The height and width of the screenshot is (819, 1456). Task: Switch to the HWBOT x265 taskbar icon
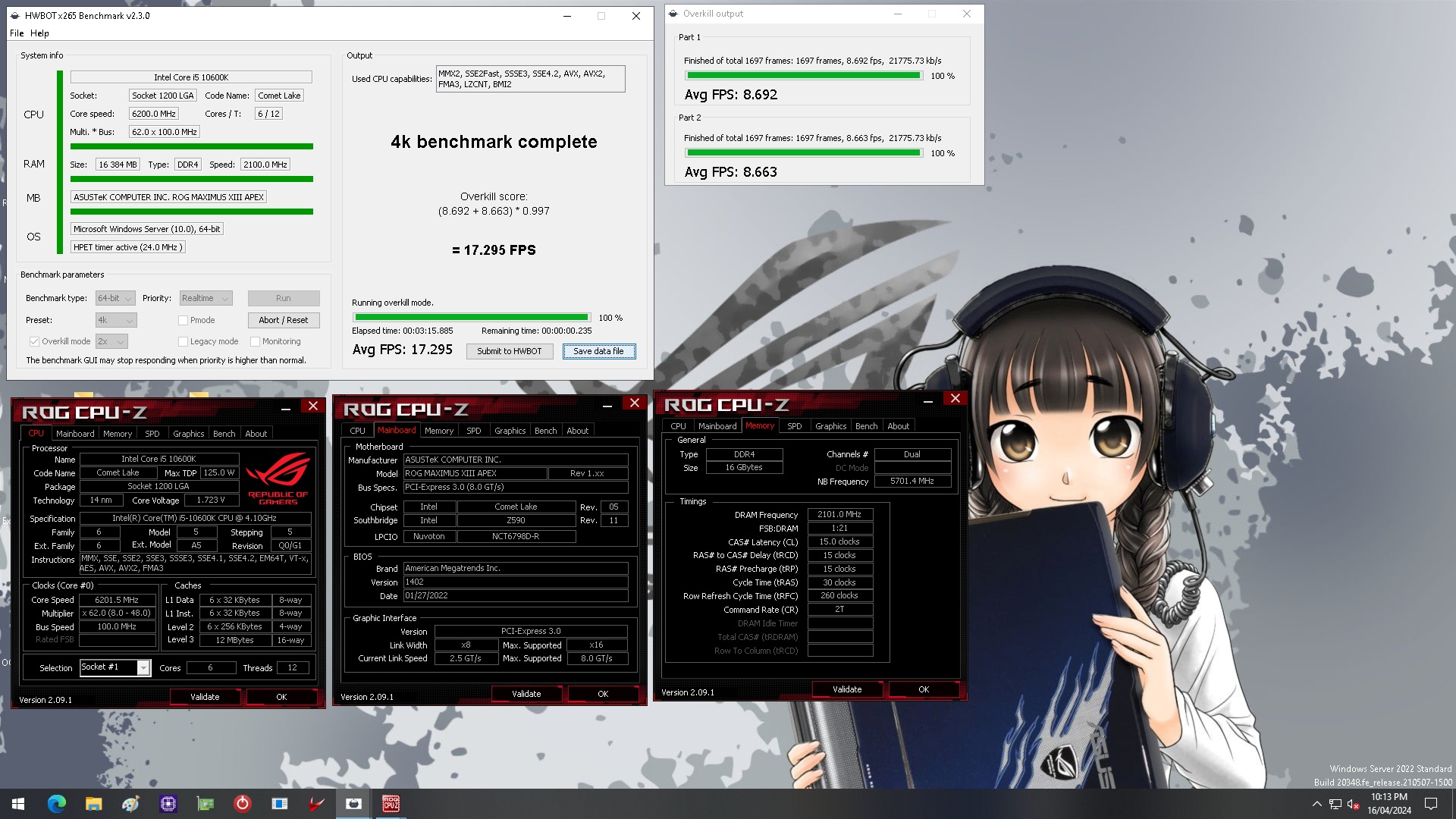tap(353, 804)
